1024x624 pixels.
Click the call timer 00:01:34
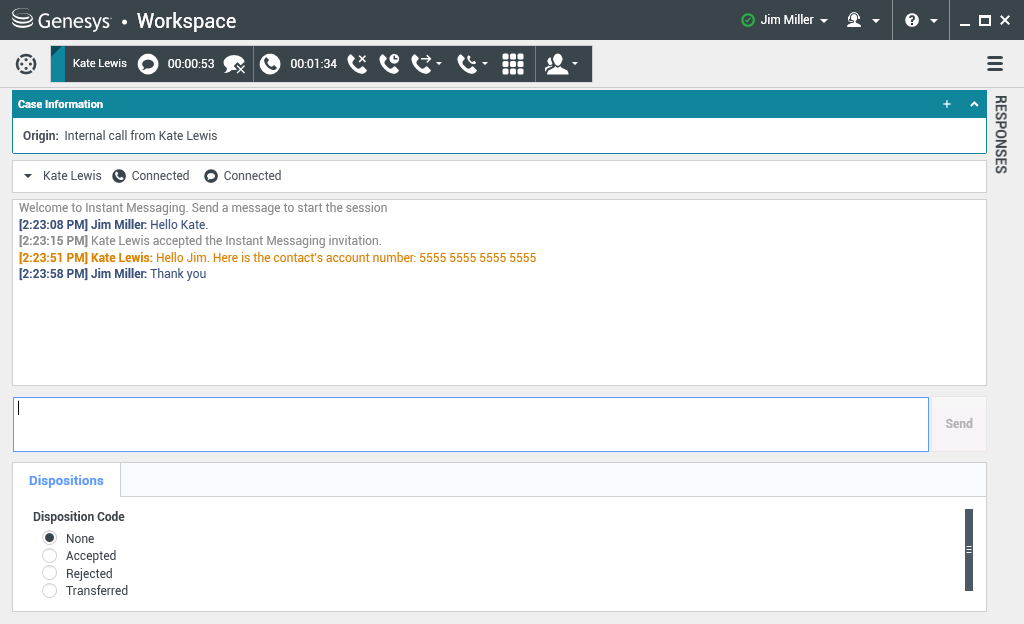click(313, 64)
